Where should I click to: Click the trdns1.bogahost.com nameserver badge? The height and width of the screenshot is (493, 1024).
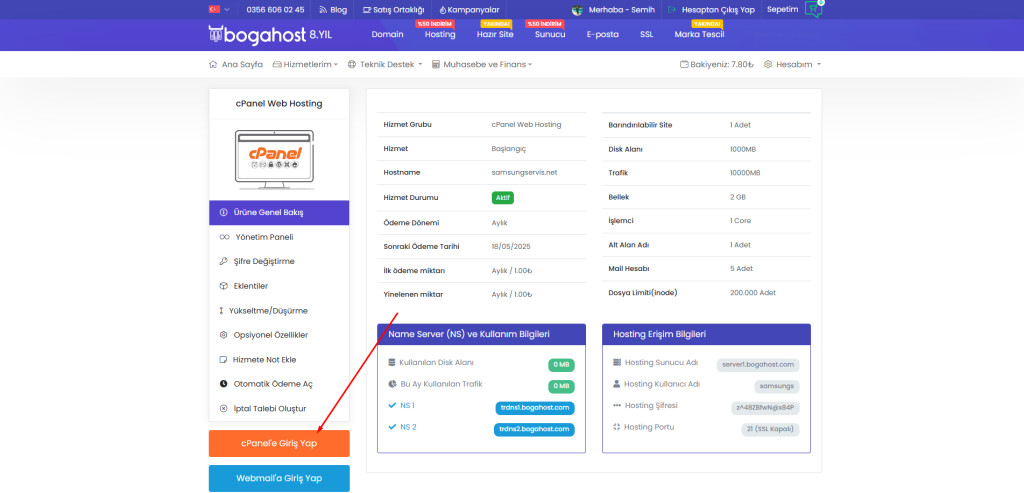pyautogui.click(x=534, y=408)
